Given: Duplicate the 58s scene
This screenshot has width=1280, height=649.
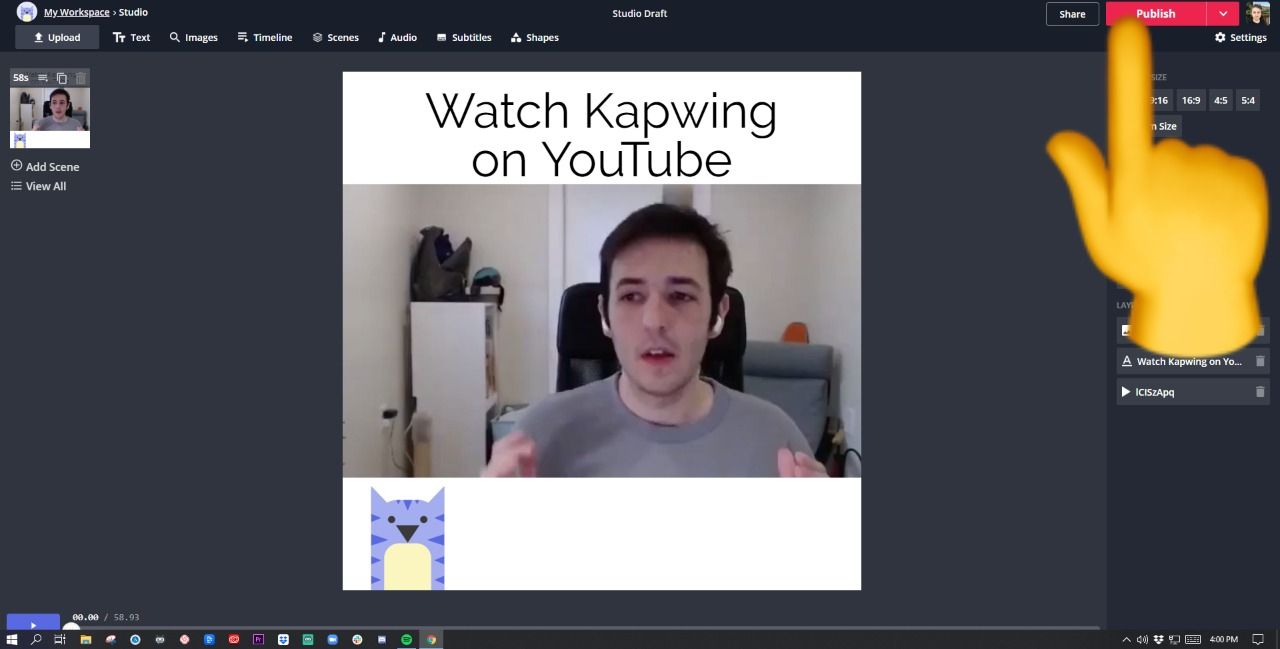Looking at the screenshot, I should (x=62, y=78).
